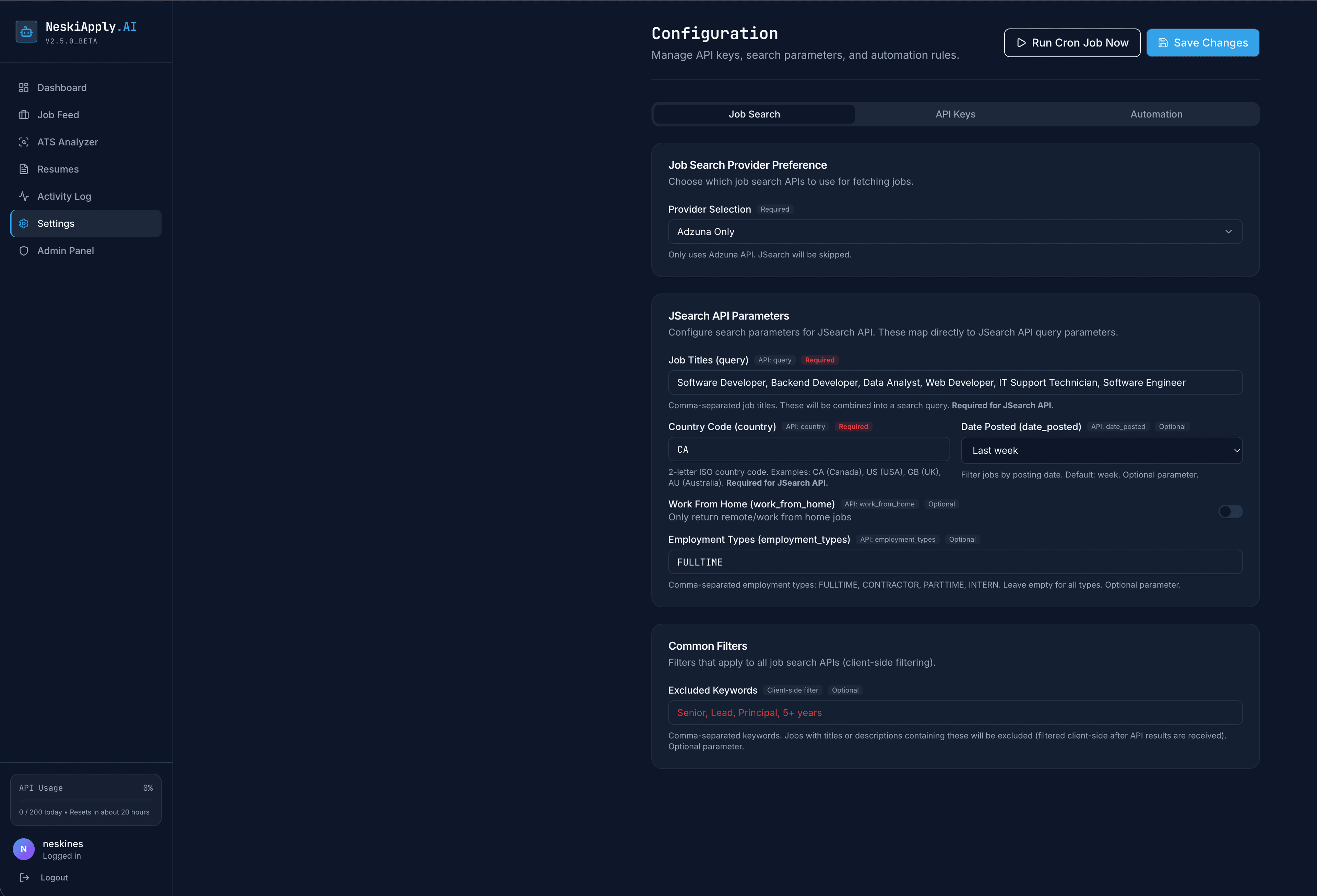1317x896 pixels.
Task: Switch to the API Keys tab
Action: click(x=955, y=114)
